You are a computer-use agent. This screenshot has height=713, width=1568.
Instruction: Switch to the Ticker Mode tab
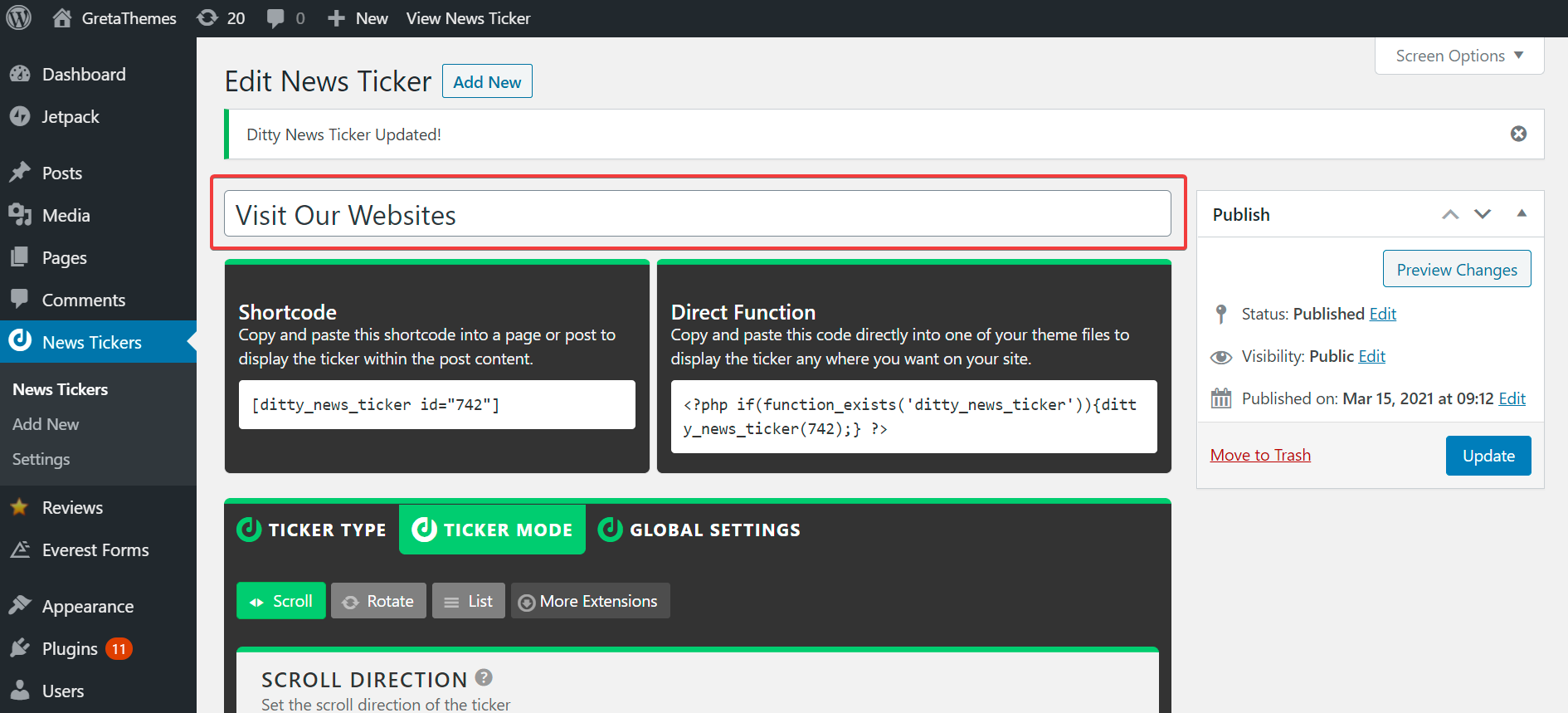tap(492, 530)
